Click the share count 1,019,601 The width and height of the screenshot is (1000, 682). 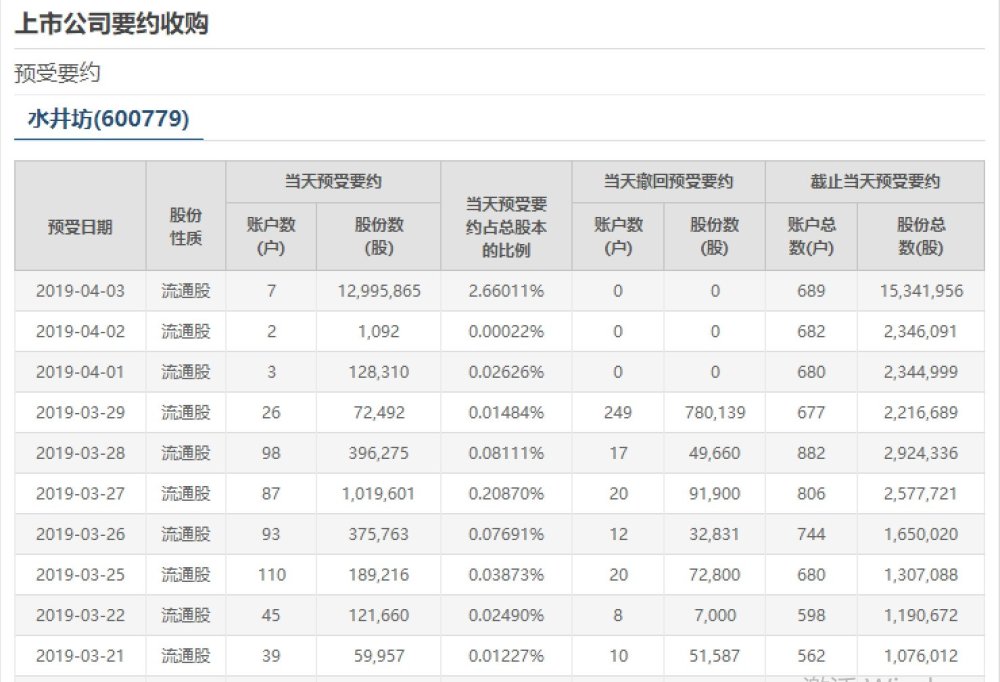[379, 494]
